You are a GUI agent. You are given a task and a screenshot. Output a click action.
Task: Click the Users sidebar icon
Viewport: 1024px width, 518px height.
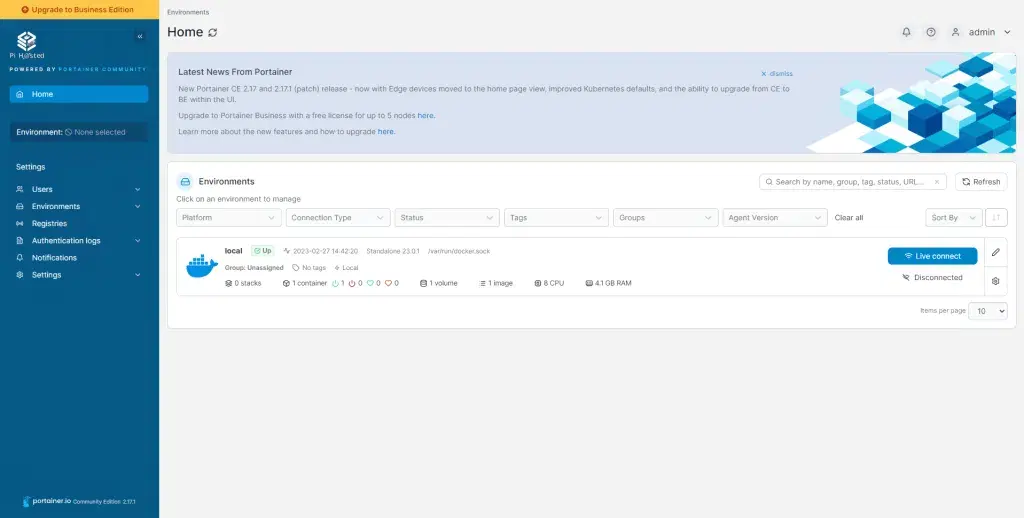tap(20, 189)
